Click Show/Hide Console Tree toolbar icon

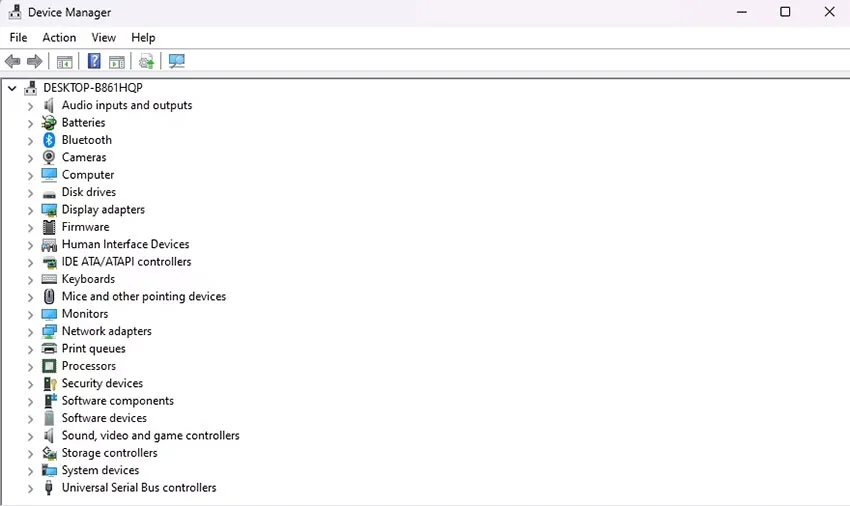65,62
